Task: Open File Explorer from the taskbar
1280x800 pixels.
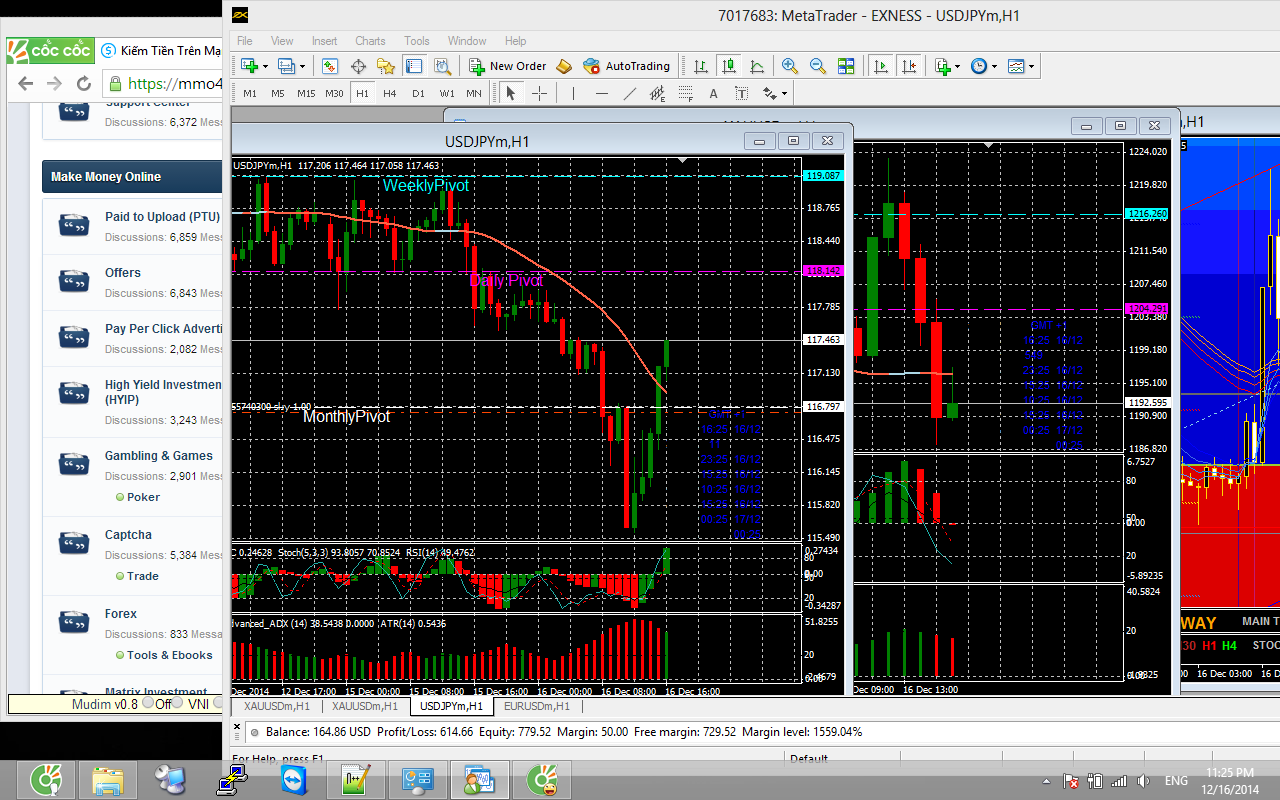Action: pos(107,779)
